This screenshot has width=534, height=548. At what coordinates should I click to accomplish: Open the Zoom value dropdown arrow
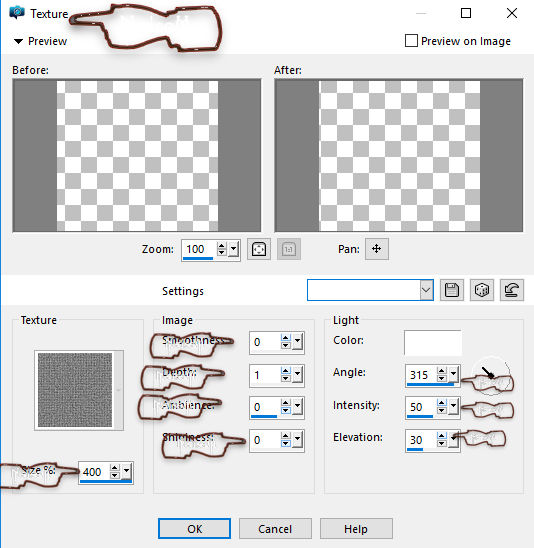pyautogui.click(x=234, y=249)
